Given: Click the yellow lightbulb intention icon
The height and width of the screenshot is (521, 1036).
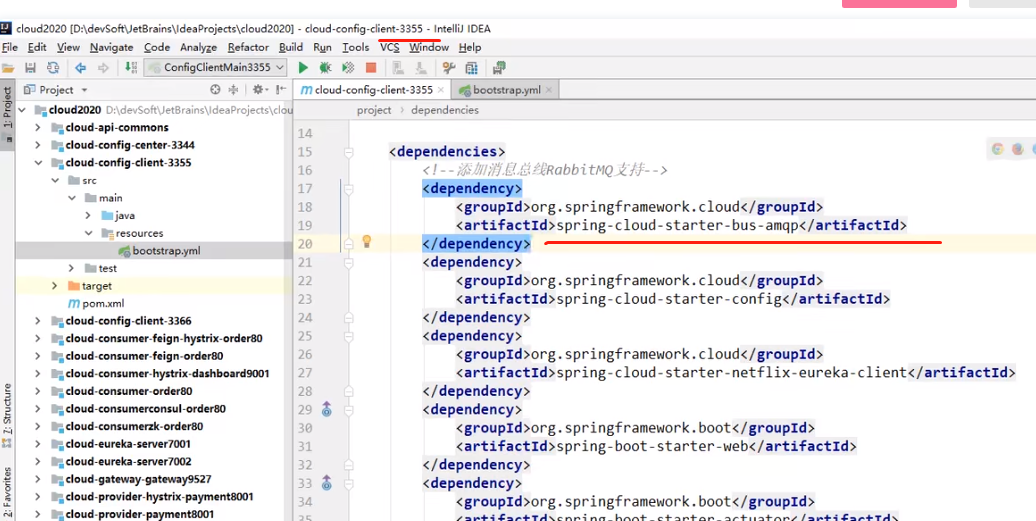Looking at the screenshot, I should 367,242.
